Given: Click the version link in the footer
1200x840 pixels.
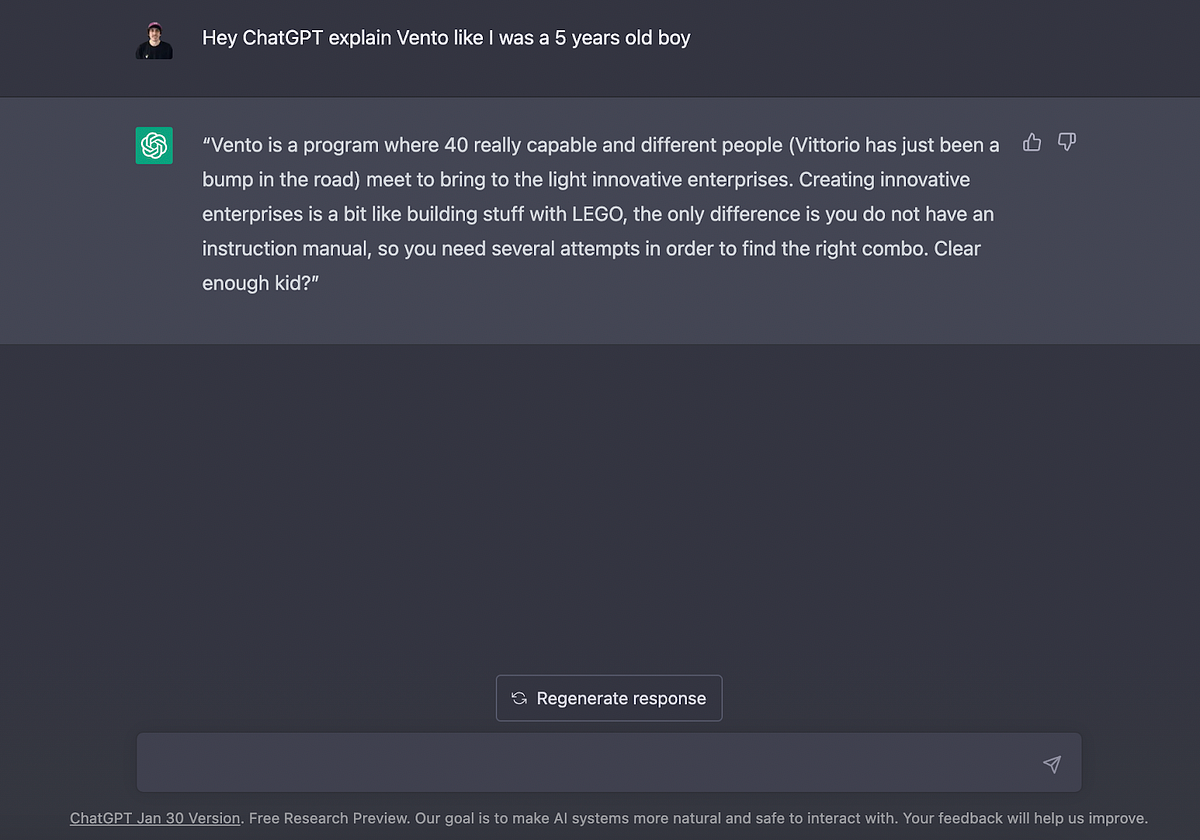Looking at the screenshot, I should [x=154, y=818].
